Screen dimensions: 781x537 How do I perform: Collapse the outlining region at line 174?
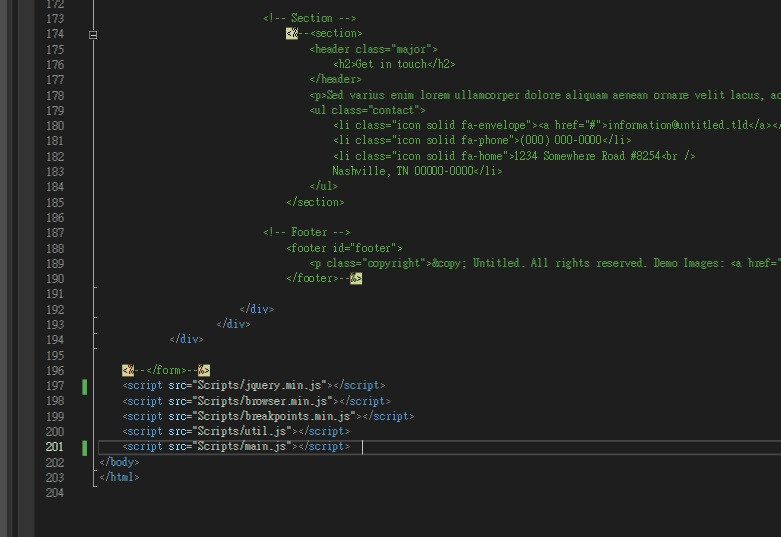93,35
